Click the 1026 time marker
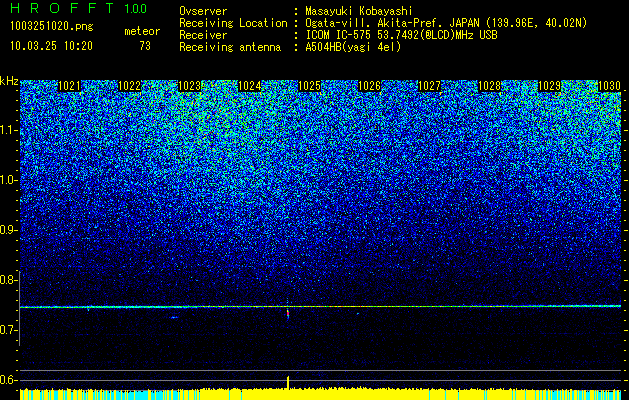The image size is (629, 400). click(x=369, y=86)
